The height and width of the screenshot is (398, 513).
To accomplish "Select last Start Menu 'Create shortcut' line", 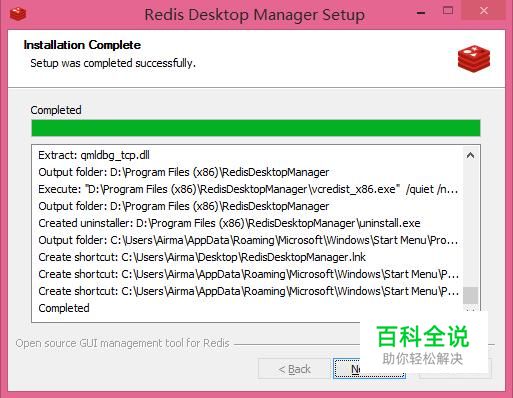I will click(x=248, y=291).
